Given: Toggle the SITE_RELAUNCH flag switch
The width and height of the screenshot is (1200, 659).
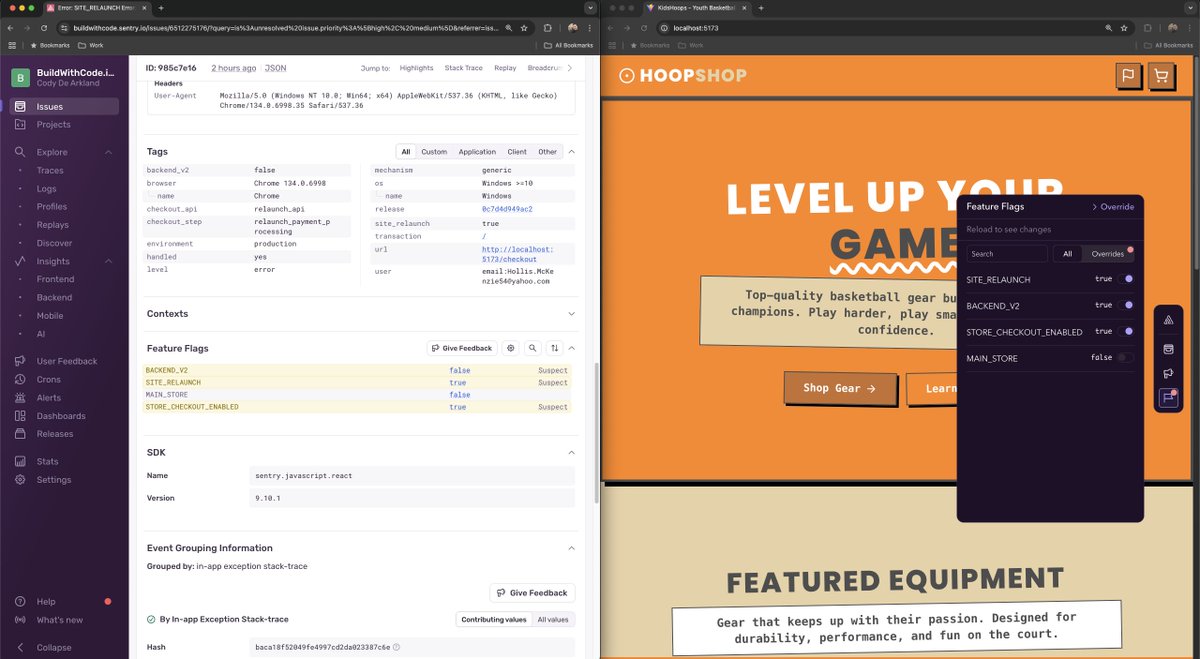Looking at the screenshot, I should click(1126, 279).
